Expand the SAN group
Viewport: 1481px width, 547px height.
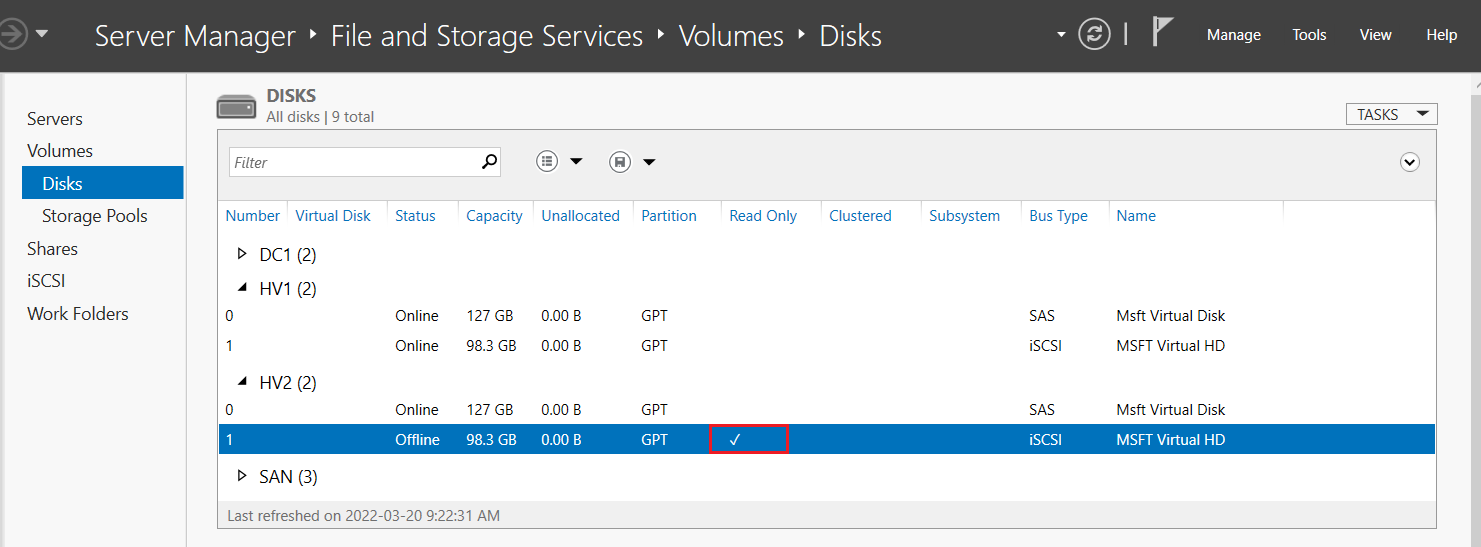(x=242, y=476)
